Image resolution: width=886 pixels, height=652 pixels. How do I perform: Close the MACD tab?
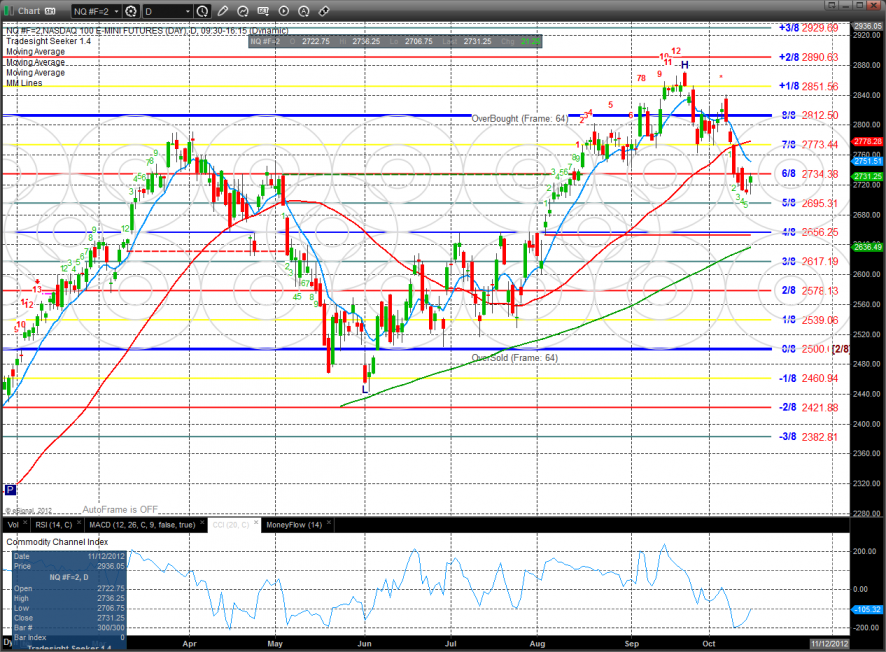202,523
